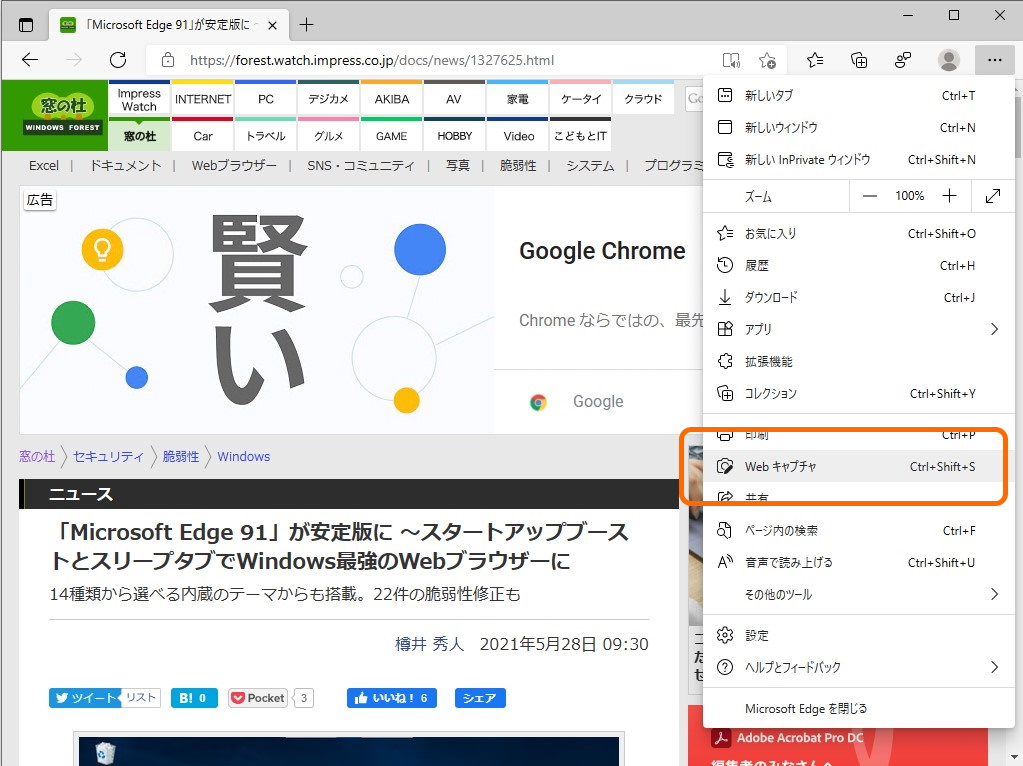Switch to the GAME section tab

pyautogui.click(x=390, y=135)
